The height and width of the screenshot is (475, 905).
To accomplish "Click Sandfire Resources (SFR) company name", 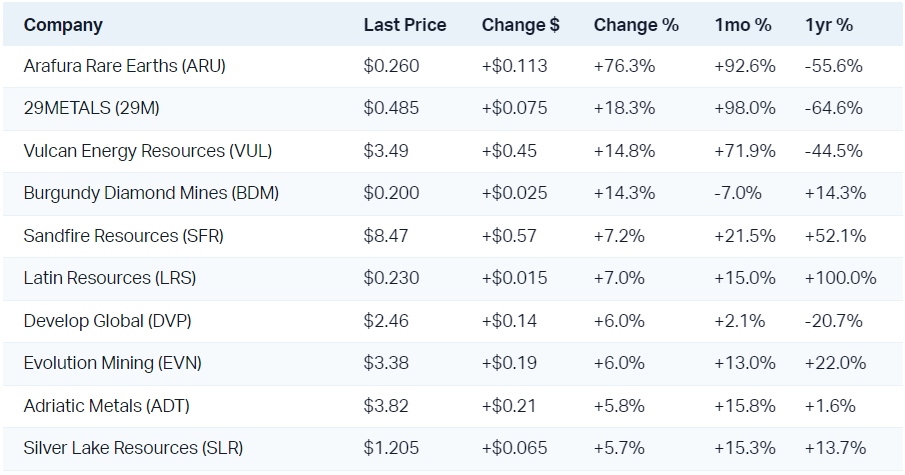I will [124, 236].
